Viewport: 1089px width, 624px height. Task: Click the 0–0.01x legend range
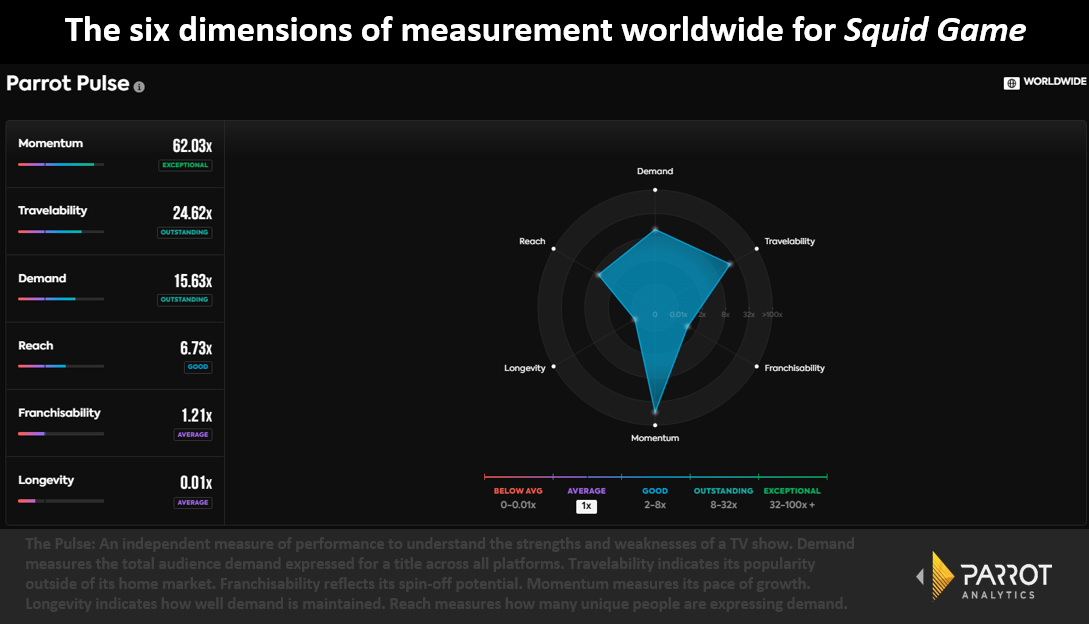pos(518,505)
